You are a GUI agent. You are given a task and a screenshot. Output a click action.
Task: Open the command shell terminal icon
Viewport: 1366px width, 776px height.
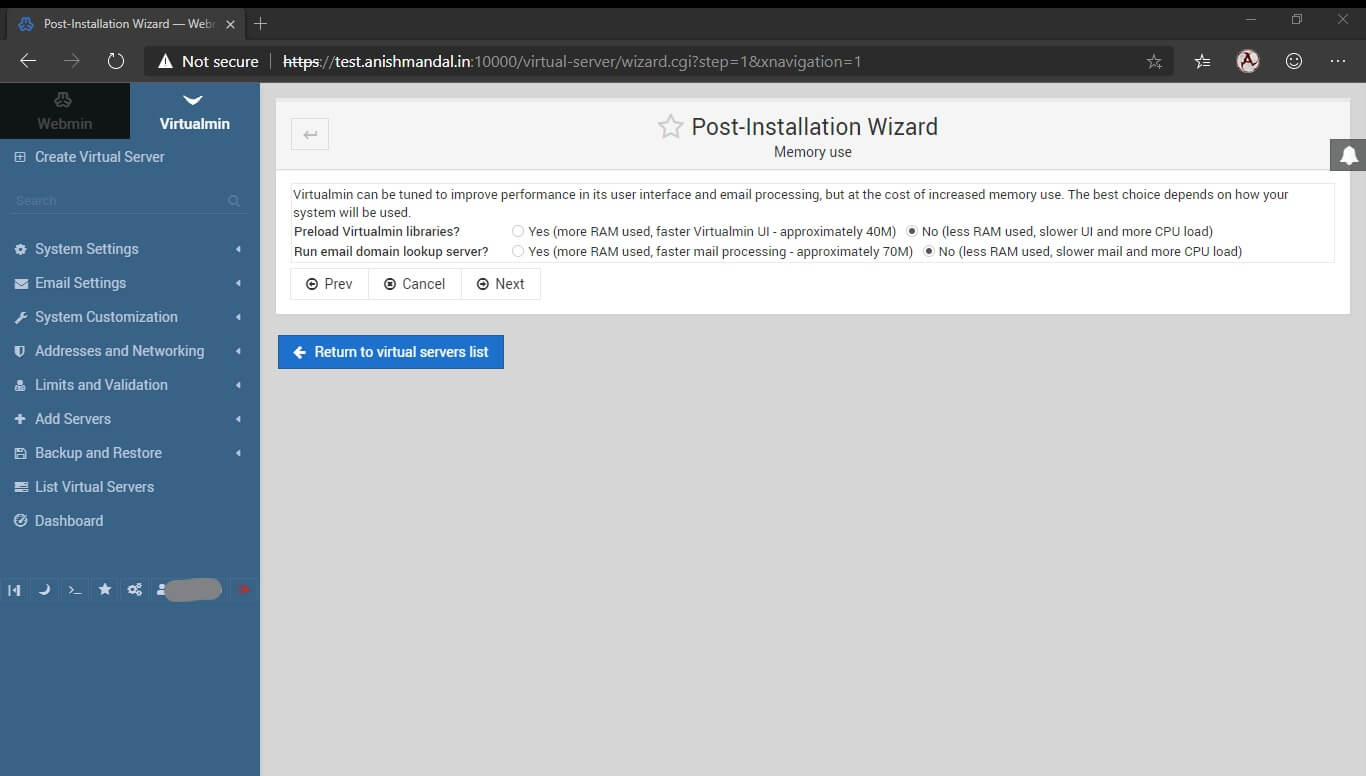74,590
